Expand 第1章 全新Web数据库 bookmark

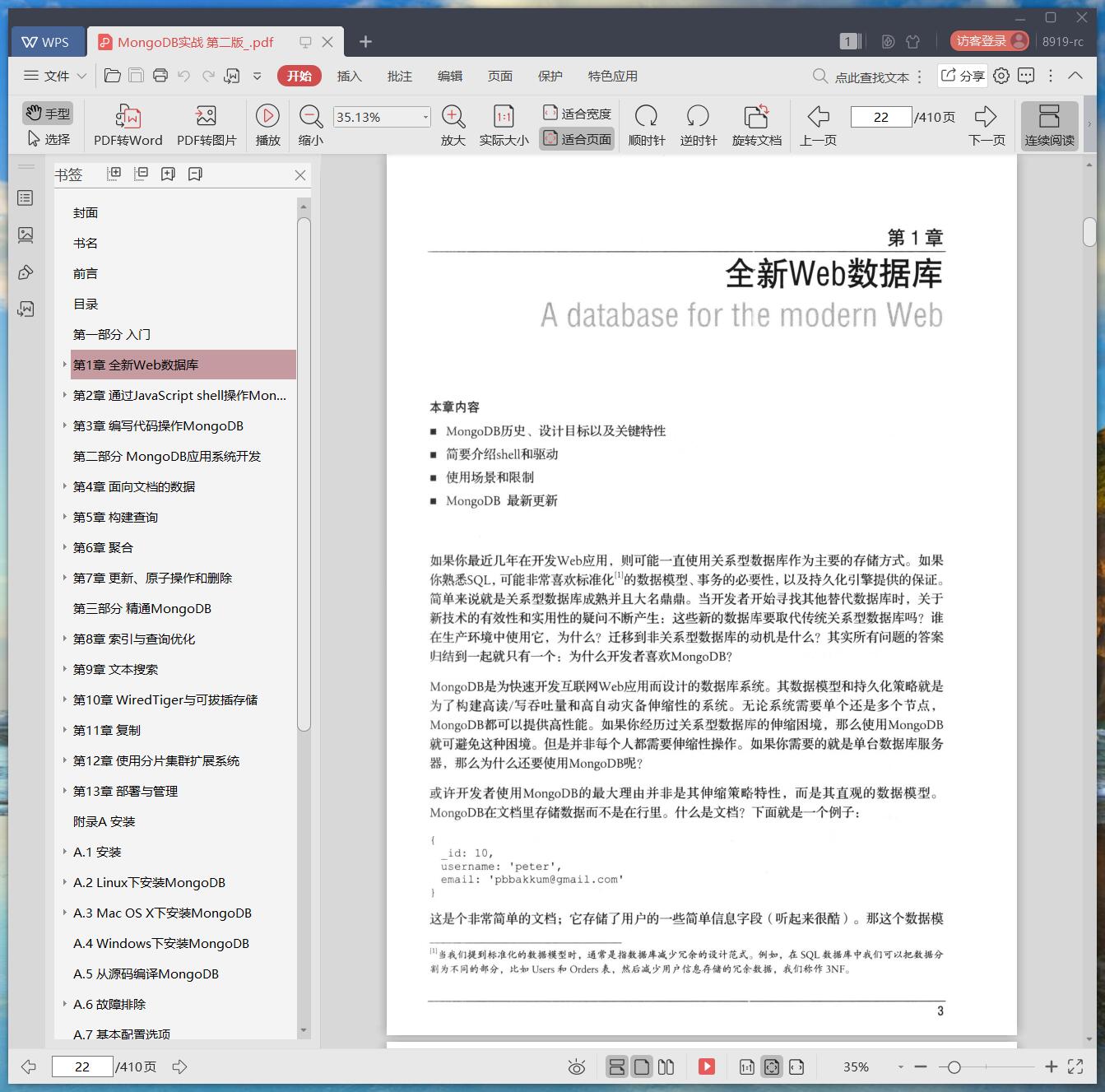[64, 365]
